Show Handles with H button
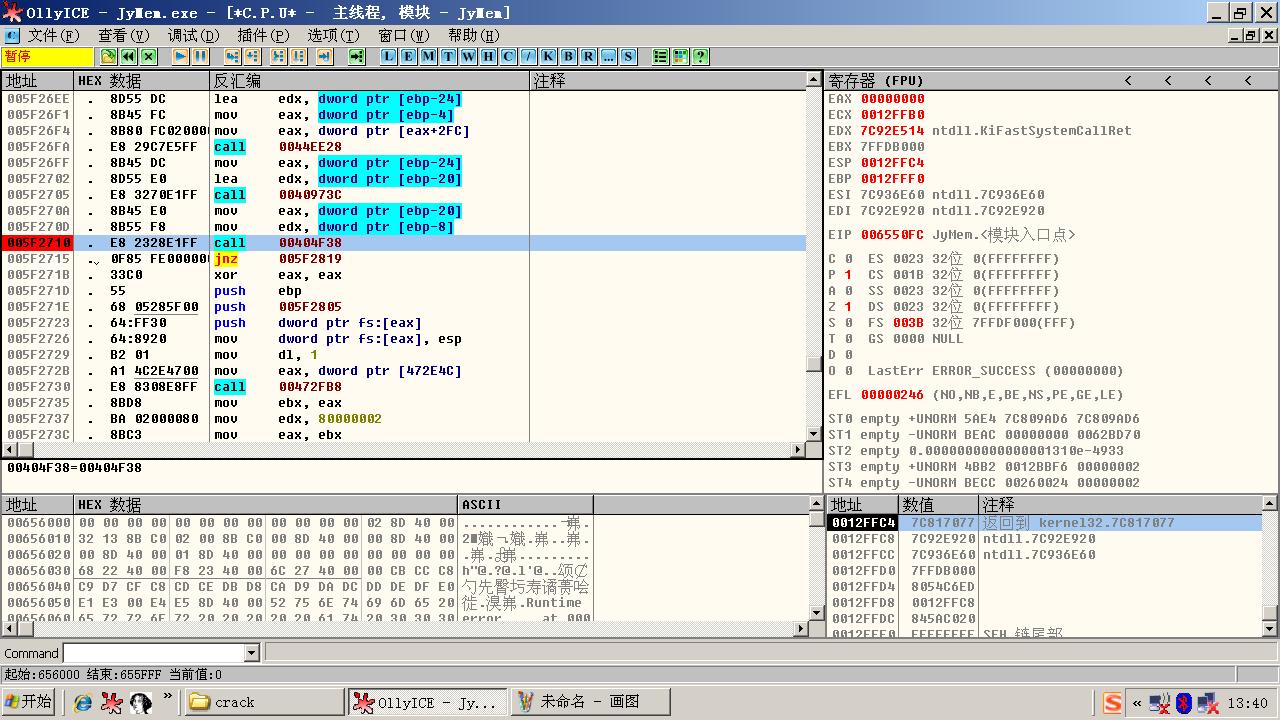1280x720 pixels. pyautogui.click(x=488, y=57)
